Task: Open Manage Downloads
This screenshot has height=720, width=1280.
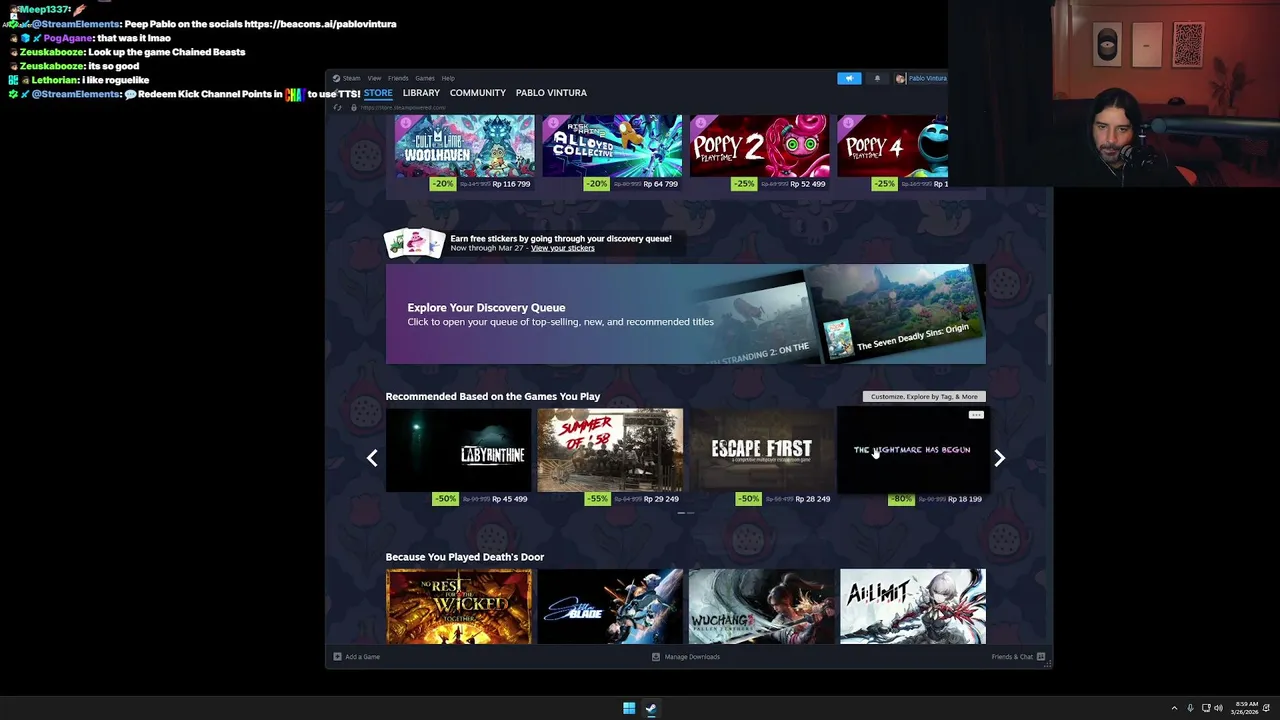Action: 686,657
